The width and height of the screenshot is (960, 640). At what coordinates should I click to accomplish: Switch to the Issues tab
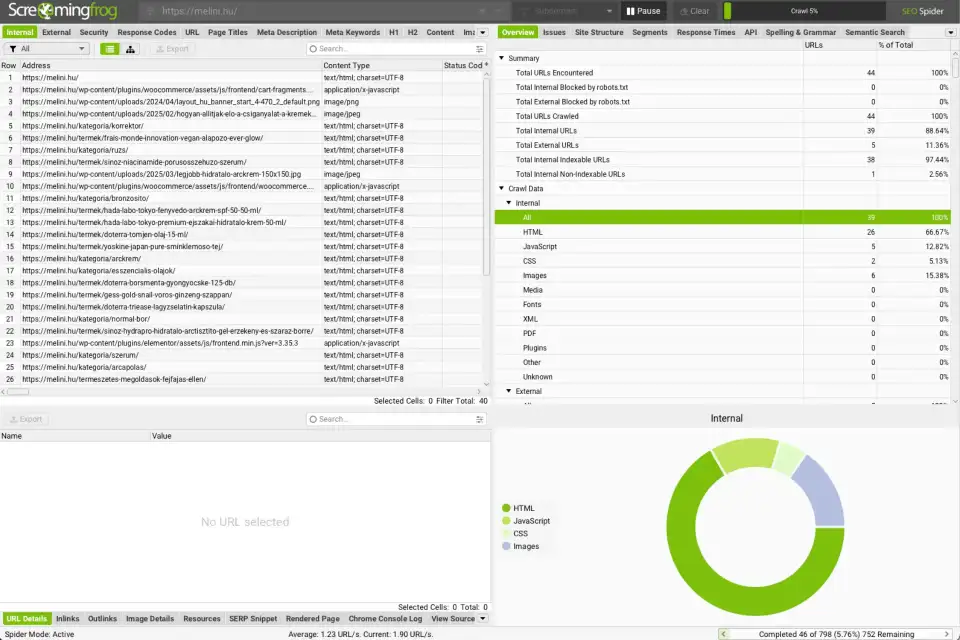click(554, 32)
